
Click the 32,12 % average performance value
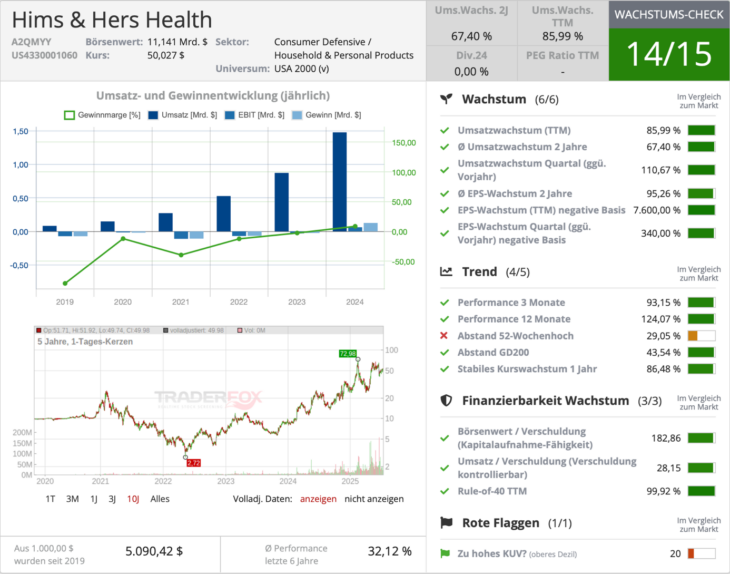coord(390,551)
